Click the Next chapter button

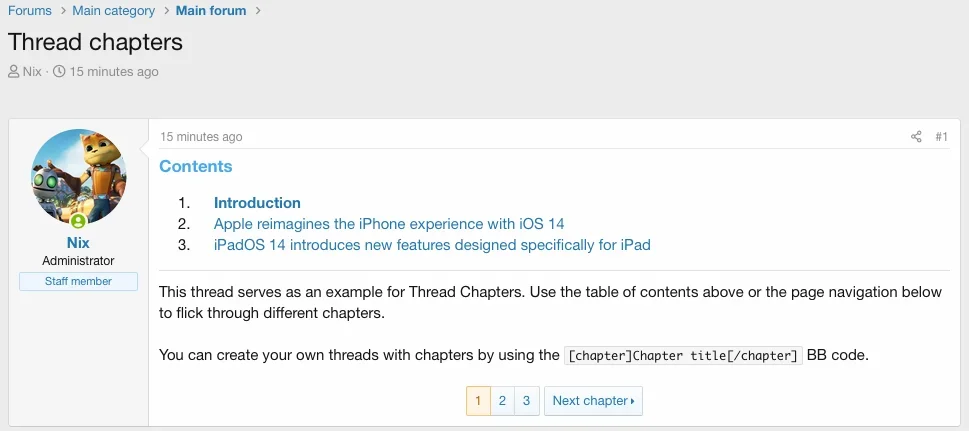click(592, 401)
